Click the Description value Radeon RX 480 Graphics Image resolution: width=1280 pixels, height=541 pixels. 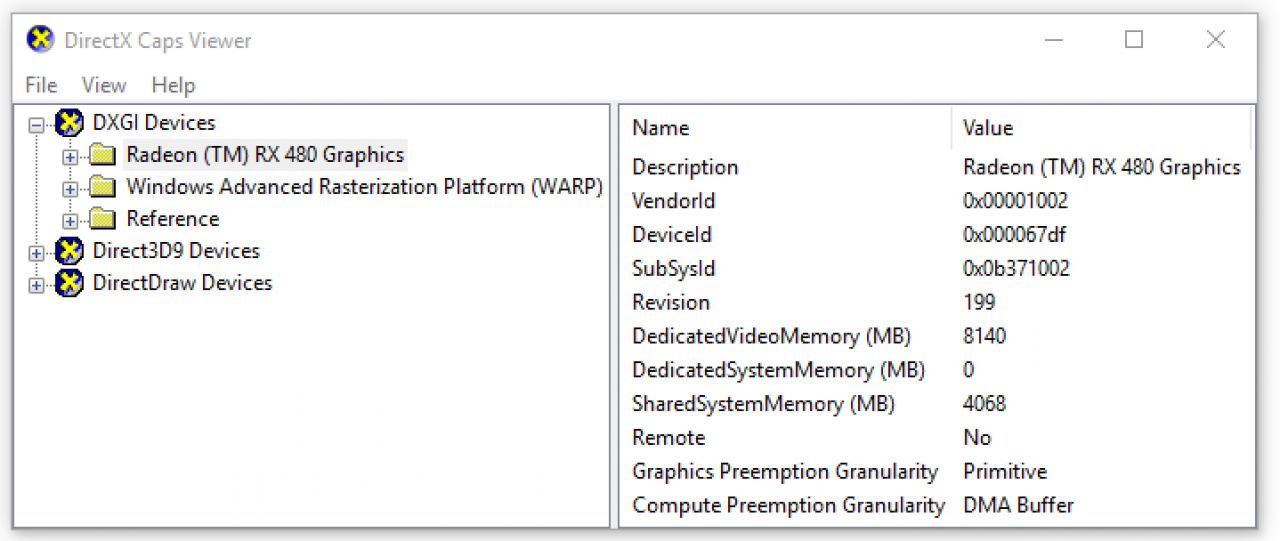click(1102, 167)
